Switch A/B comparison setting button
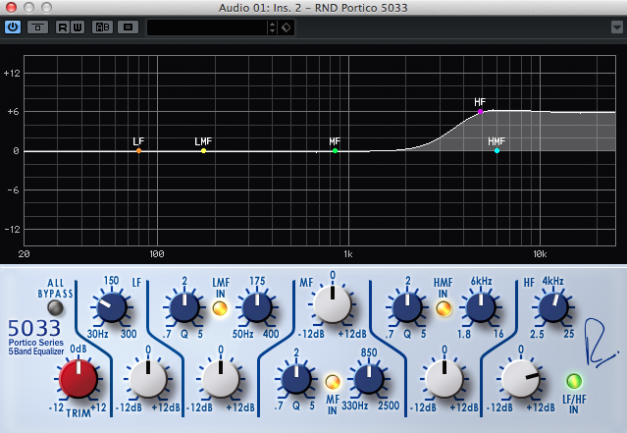 coord(103,27)
